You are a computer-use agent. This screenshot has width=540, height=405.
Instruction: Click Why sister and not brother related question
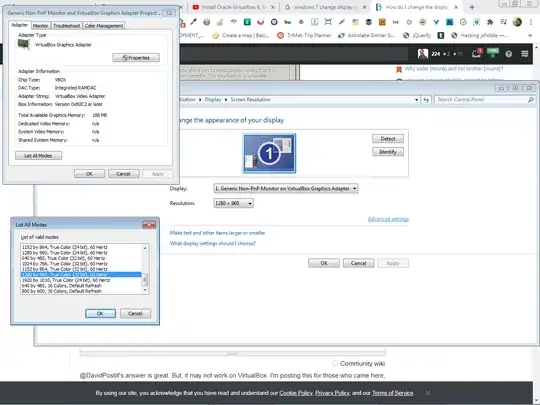click(454, 69)
